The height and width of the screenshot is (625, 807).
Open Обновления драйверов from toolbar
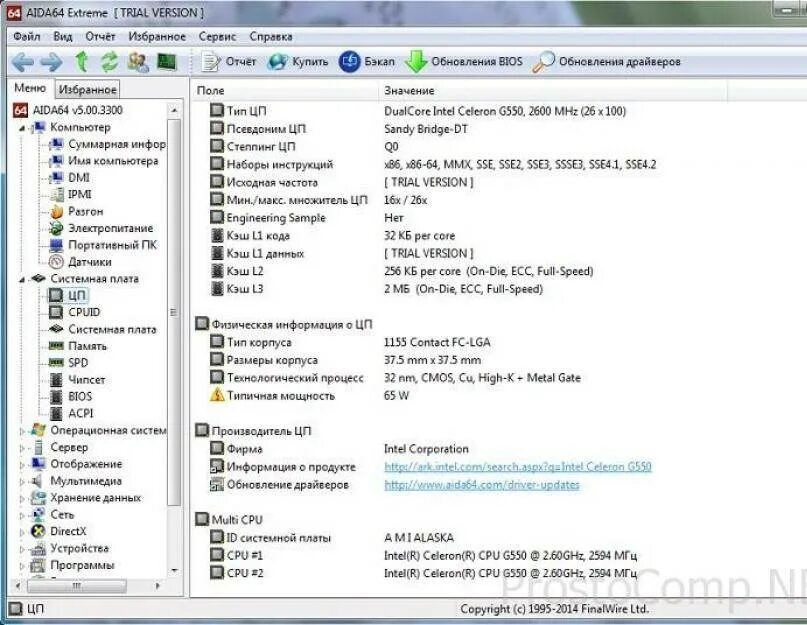pyautogui.click(x=606, y=62)
